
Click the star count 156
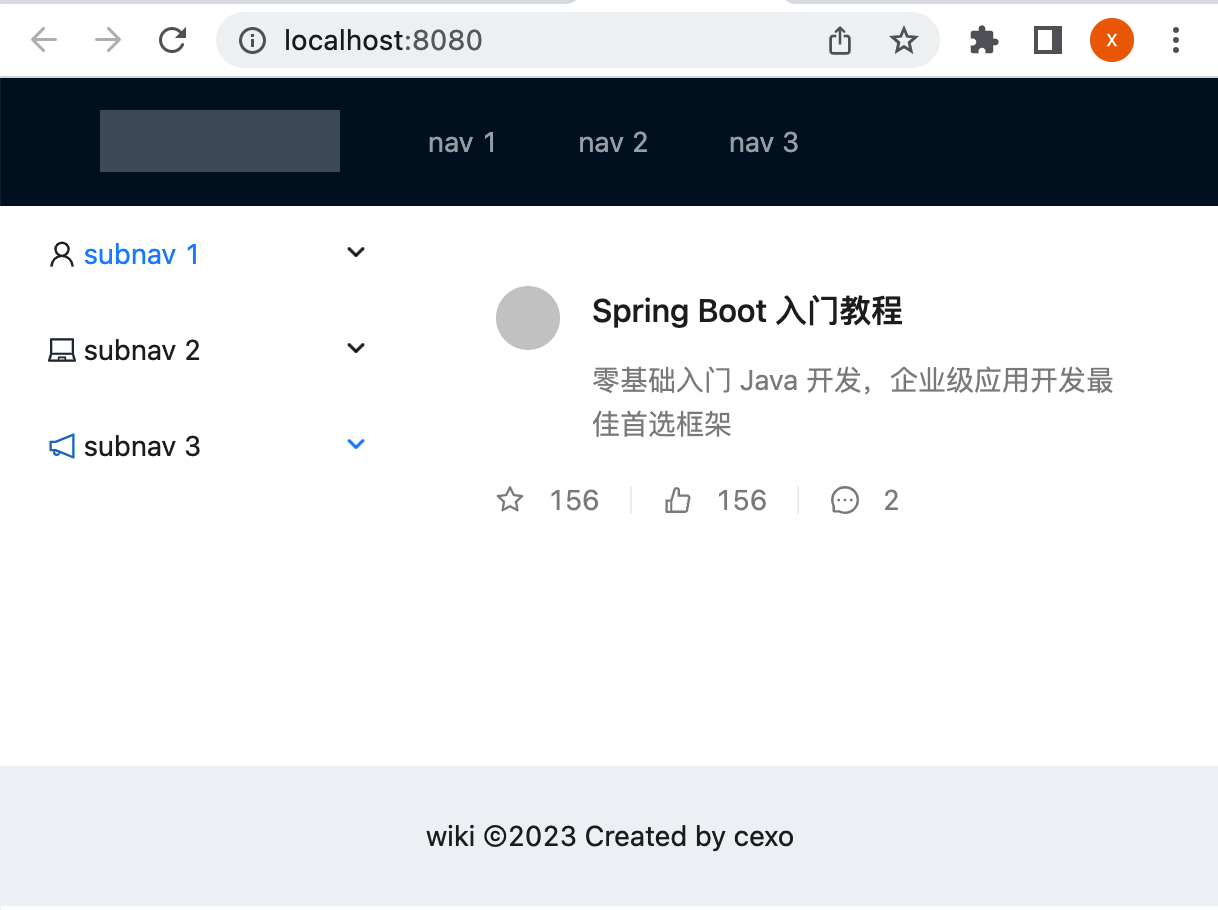click(x=574, y=500)
